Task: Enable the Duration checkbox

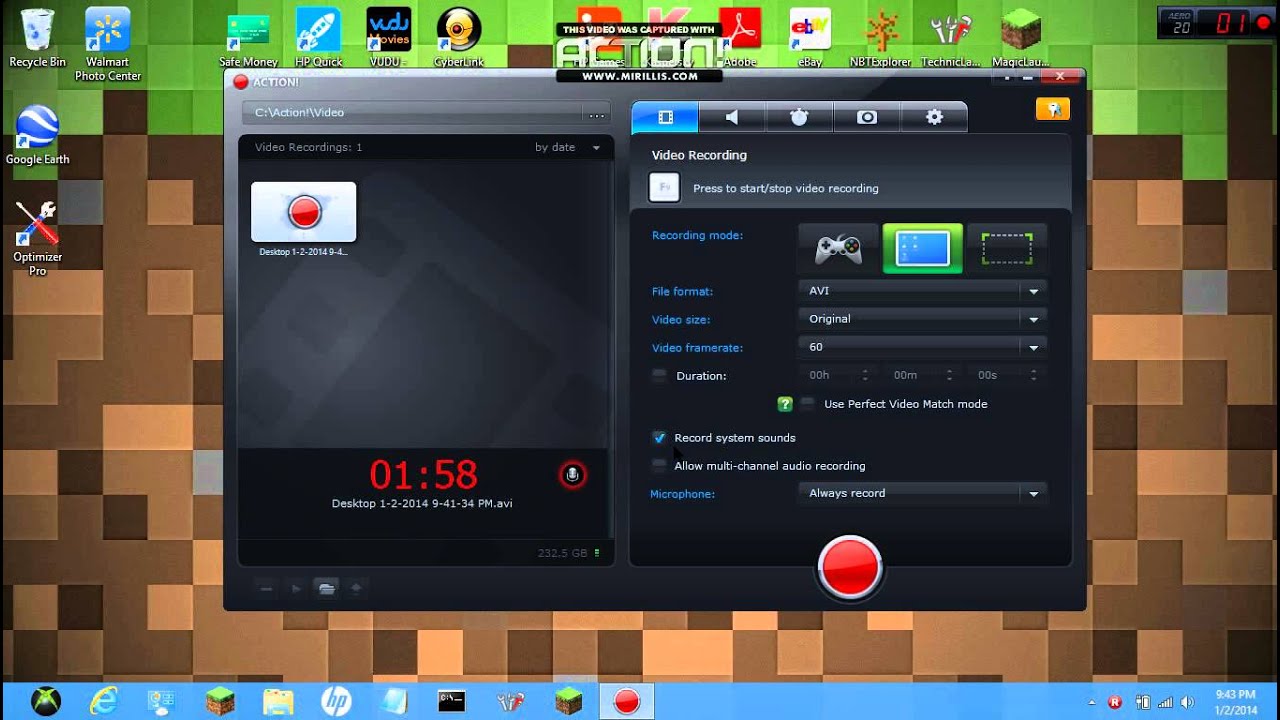Action: click(x=659, y=375)
